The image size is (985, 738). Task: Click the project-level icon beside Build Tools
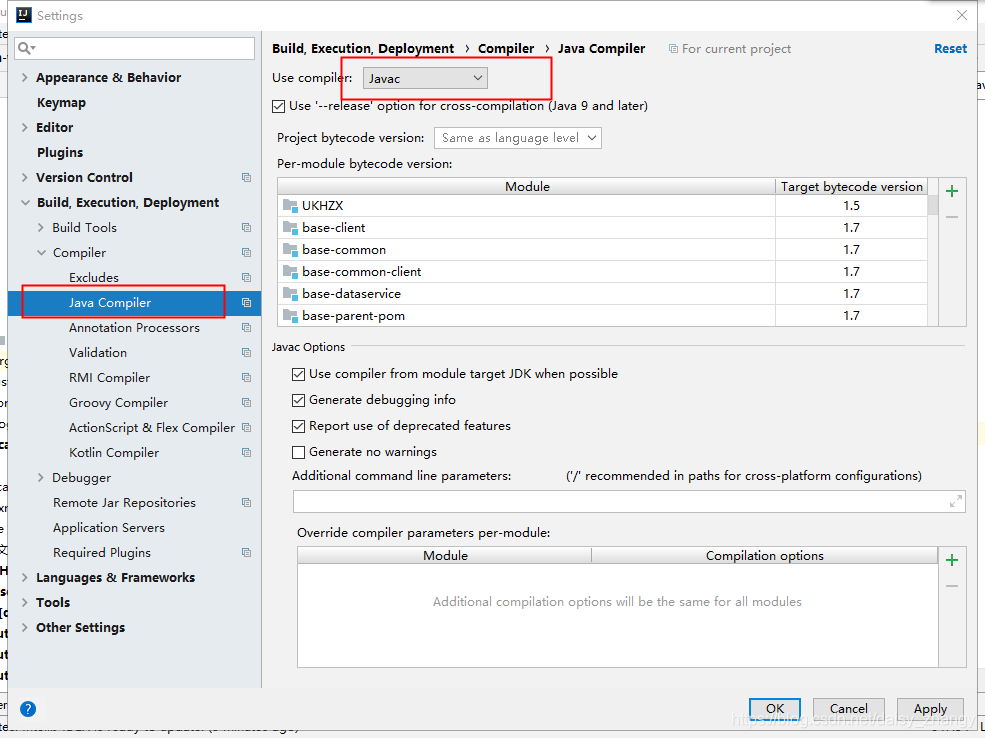(x=246, y=227)
